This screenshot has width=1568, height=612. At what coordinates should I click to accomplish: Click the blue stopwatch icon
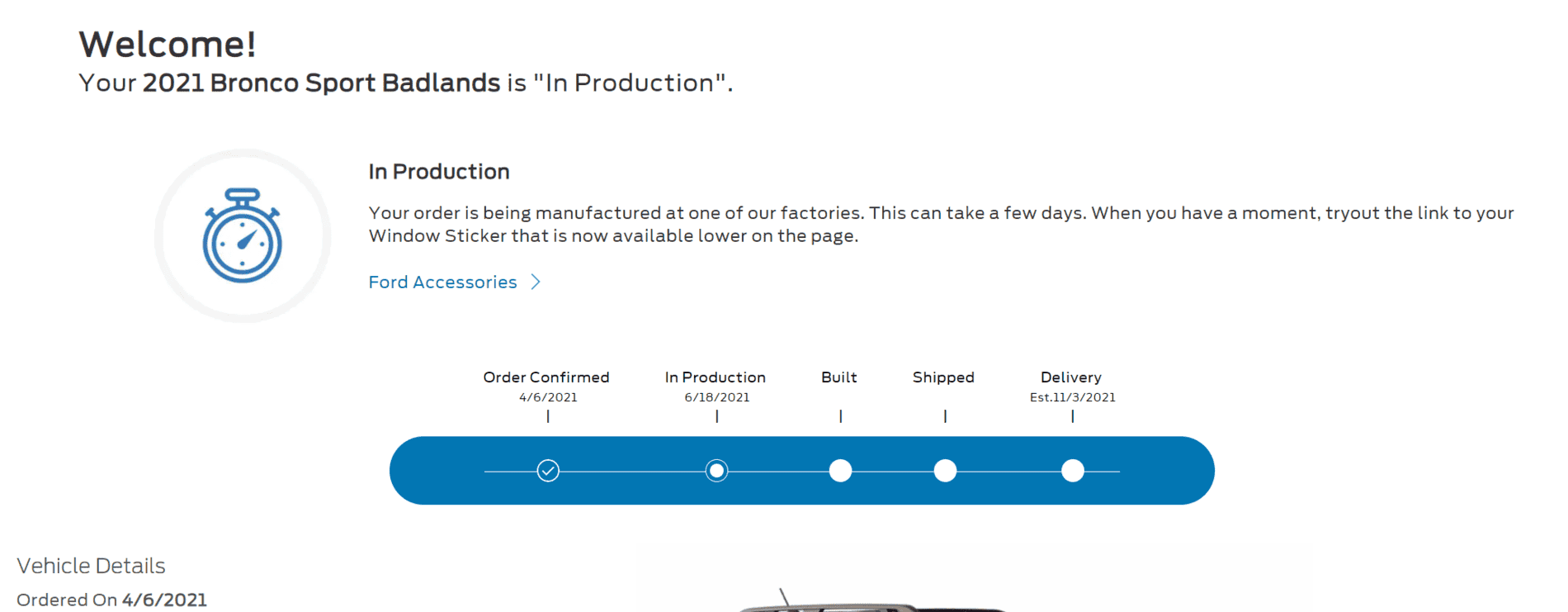coord(243,236)
